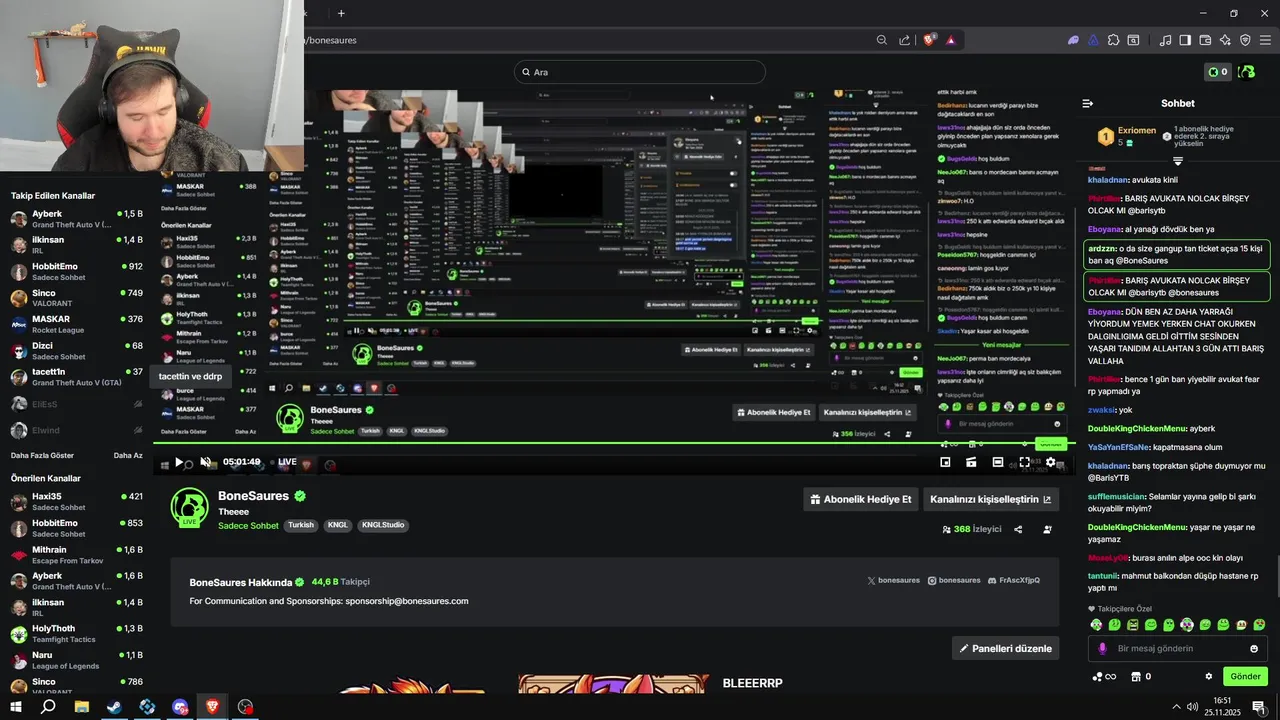Open the FrAscXfjpQ Discord link
The image size is (1280, 720).
click(1014, 580)
